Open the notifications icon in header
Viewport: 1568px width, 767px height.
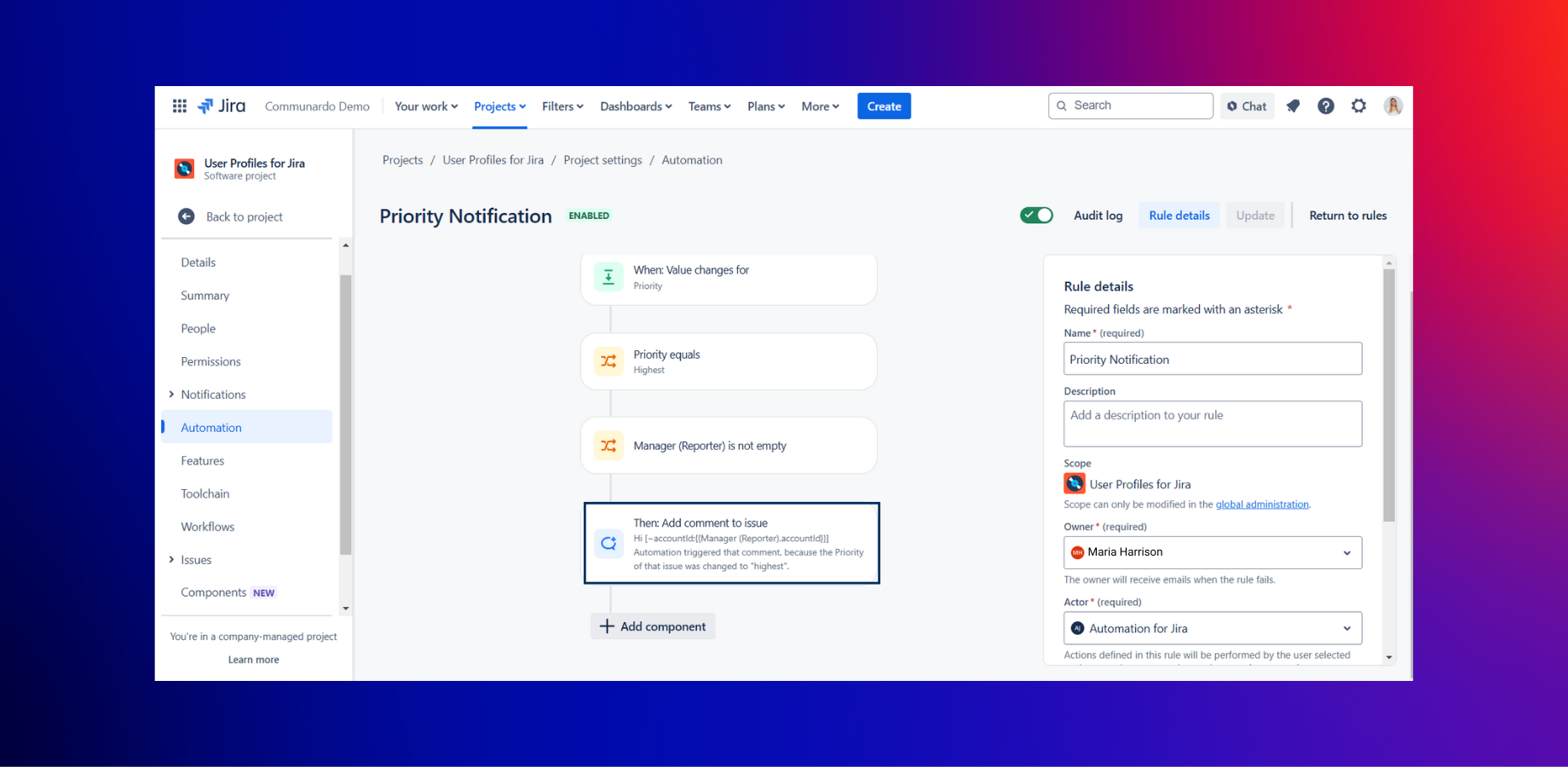[1293, 106]
